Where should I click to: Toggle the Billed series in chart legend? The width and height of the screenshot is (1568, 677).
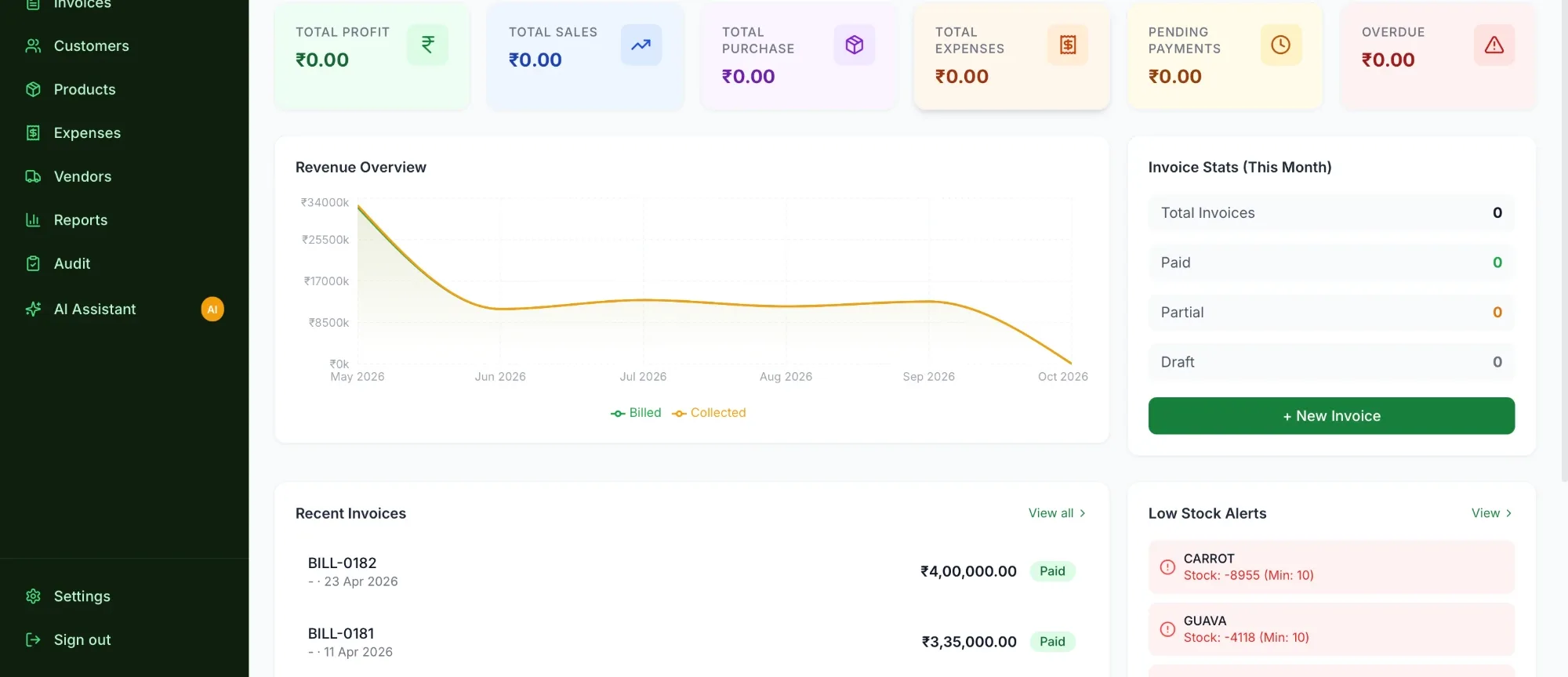[x=636, y=413]
